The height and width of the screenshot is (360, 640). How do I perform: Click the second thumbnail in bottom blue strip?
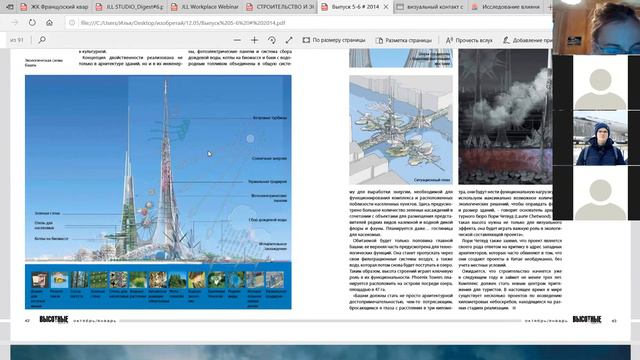tap(59, 280)
